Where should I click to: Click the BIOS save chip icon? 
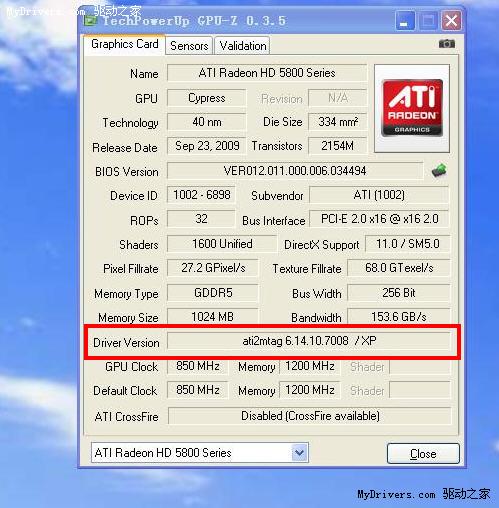(439, 171)
